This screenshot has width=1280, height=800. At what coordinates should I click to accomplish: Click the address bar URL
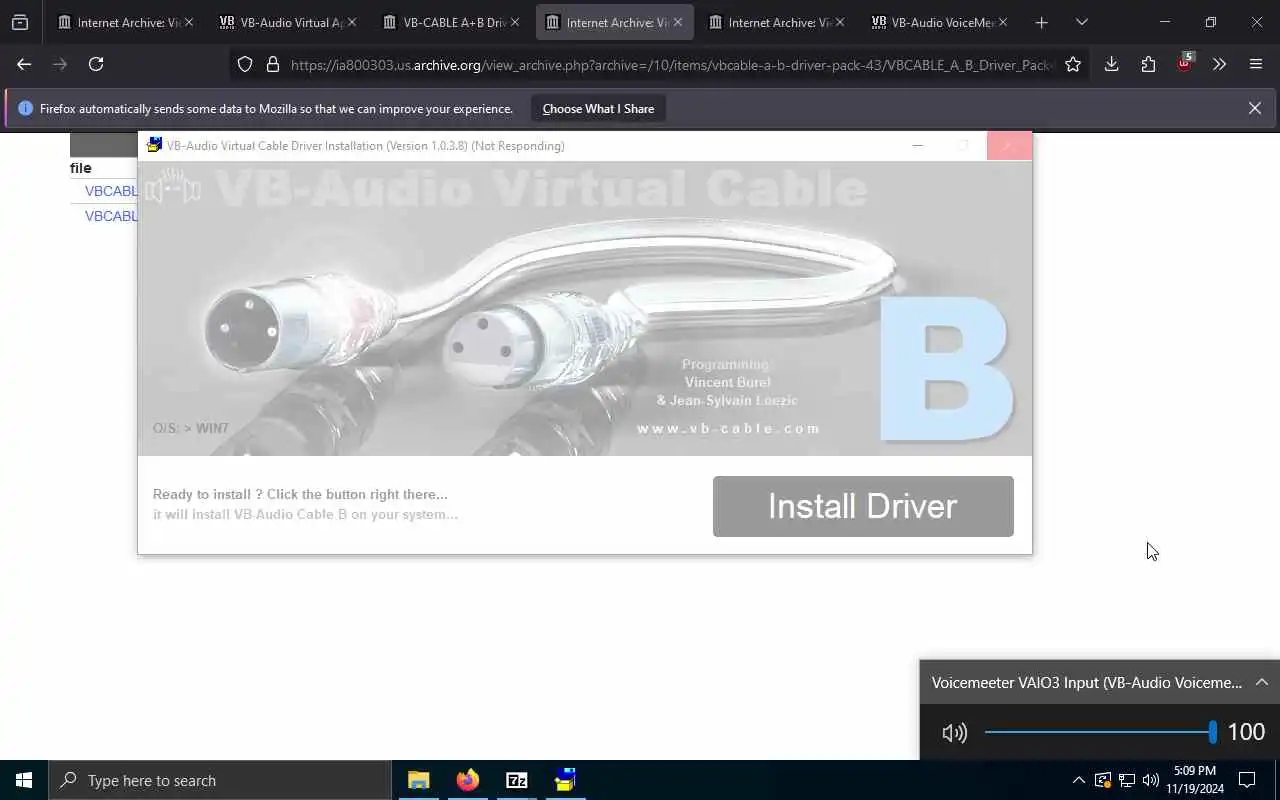pyautogui.click(x=671, y=64)
